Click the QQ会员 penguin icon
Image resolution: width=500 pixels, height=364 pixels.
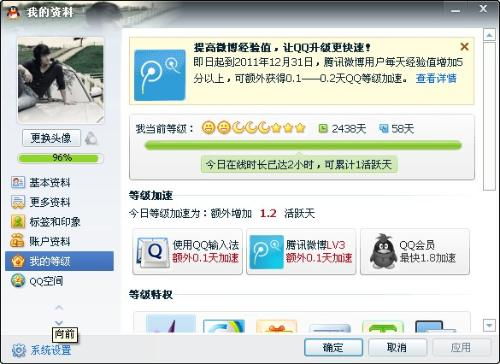(383, 251)
